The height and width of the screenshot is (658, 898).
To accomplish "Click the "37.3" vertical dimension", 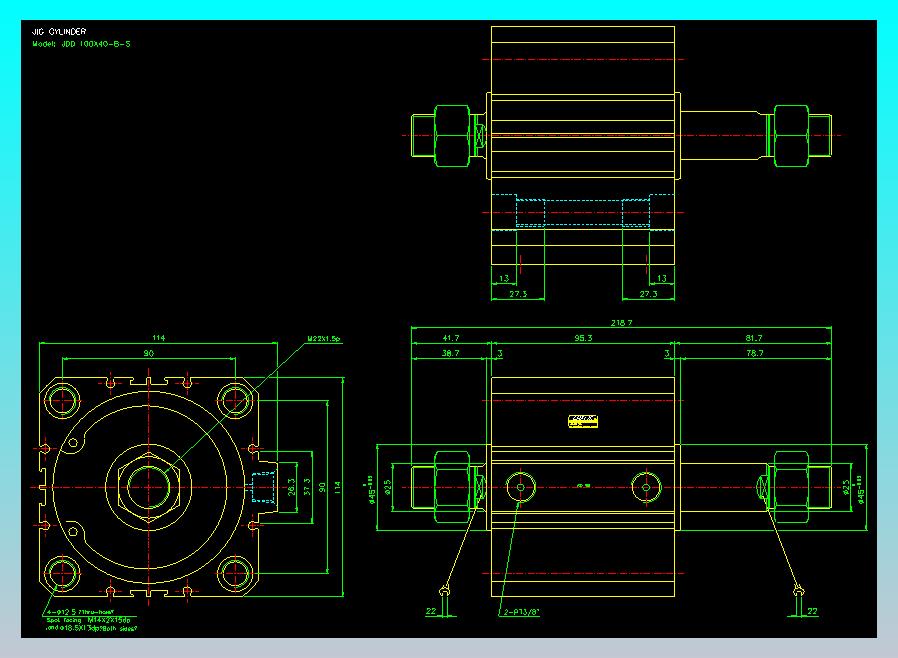I will (307, 487).
